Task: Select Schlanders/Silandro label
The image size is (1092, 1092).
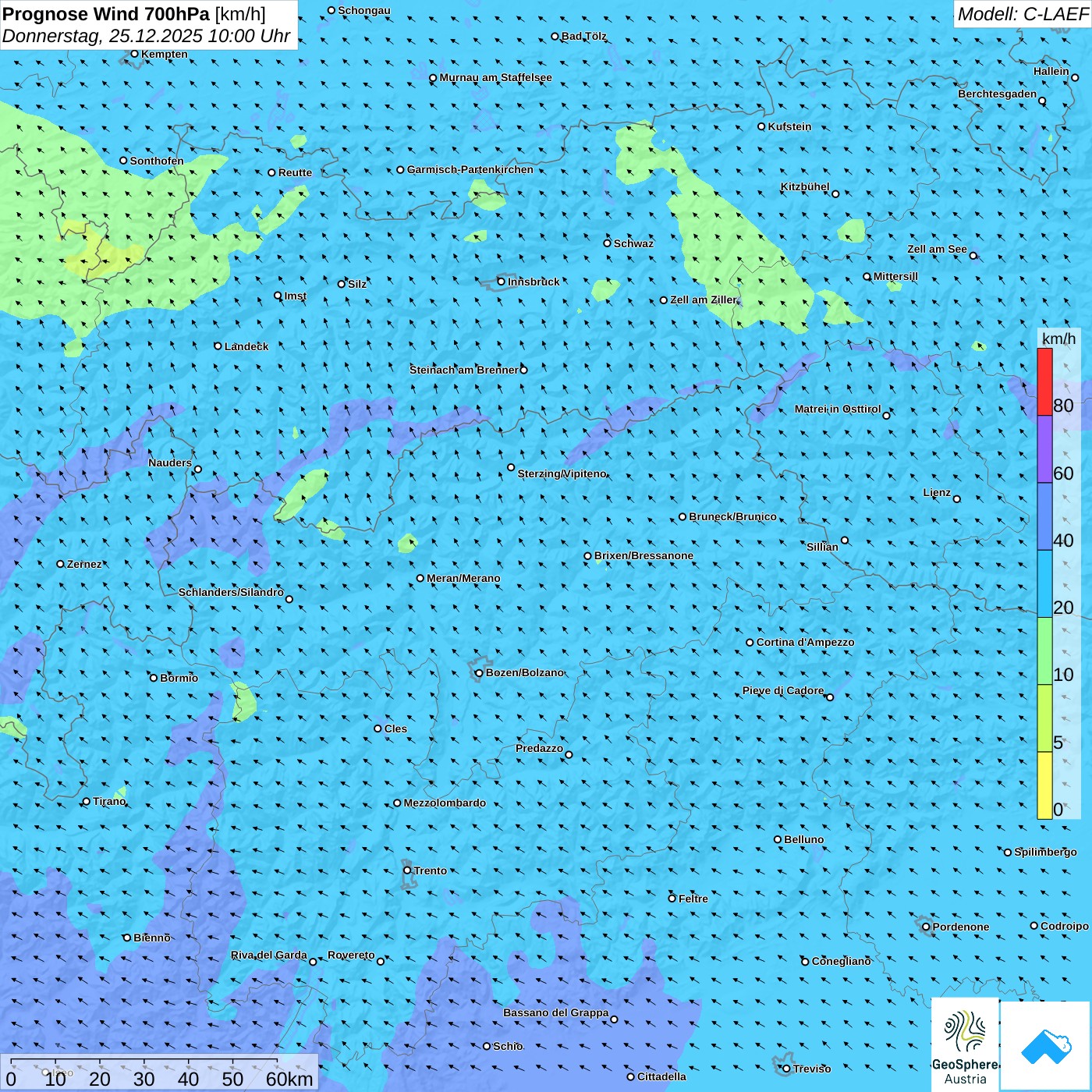Action: [231, 593]
